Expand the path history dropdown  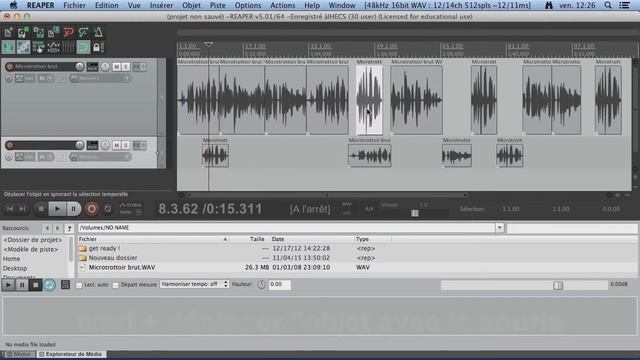point(500,228)
